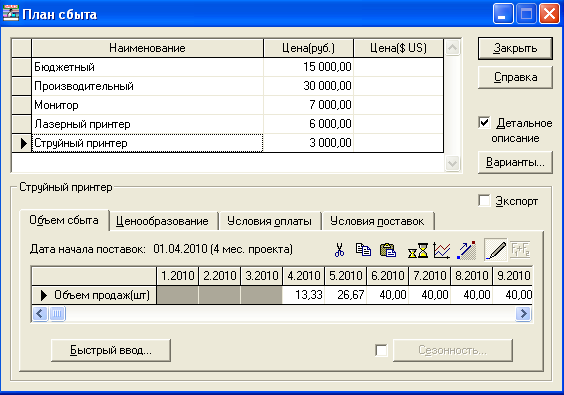Click the 30 000,00 price cell
Screen dimensions: 564x395
click(x=309, y=86)
